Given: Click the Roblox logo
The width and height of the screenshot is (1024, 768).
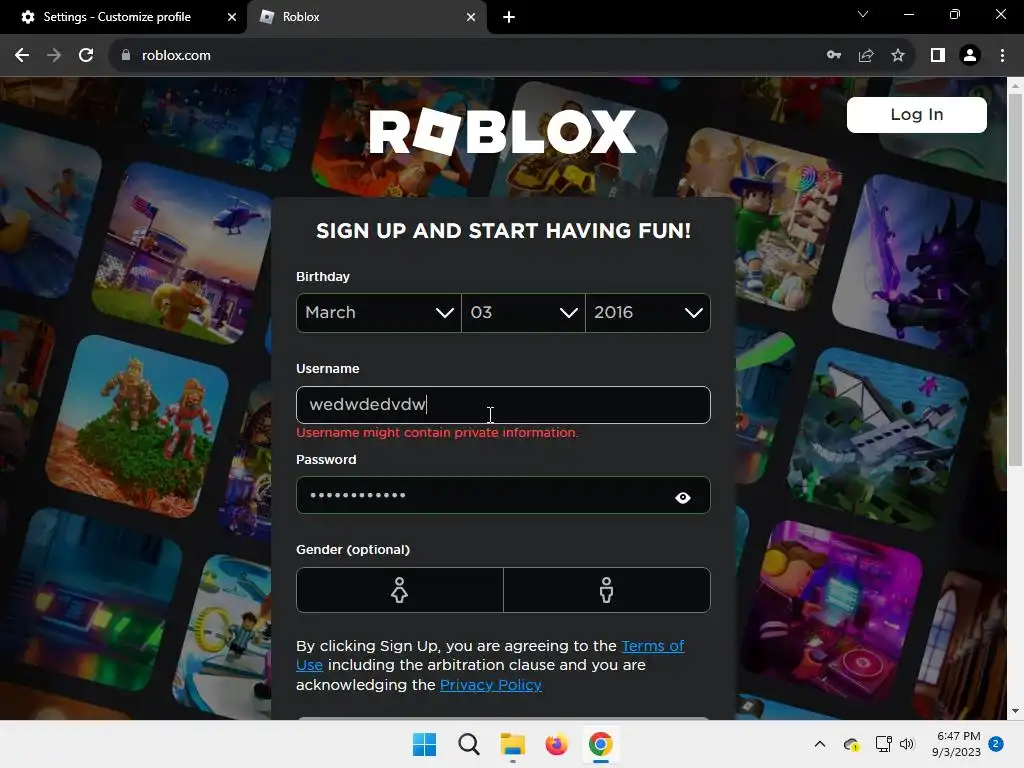Looking at the screenshot, I should point(502,132).
